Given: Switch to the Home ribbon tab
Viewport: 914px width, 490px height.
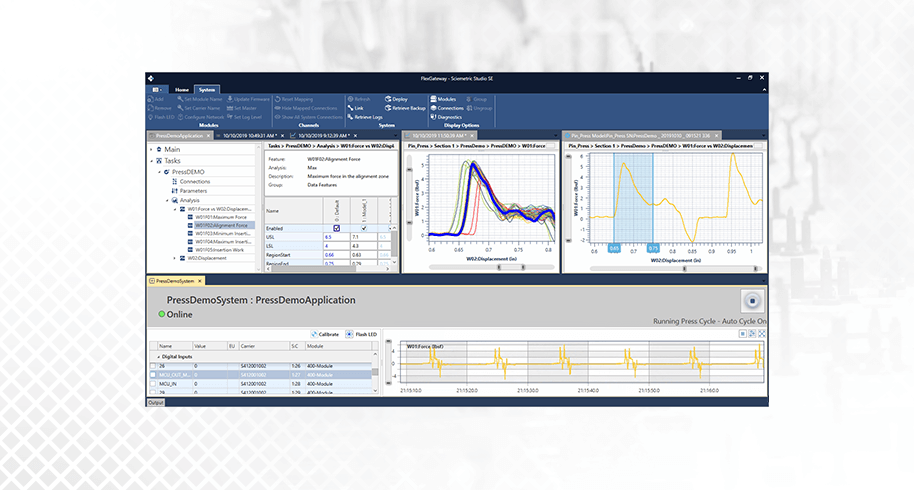Looking at the screenshot, I should pos(182,89).
